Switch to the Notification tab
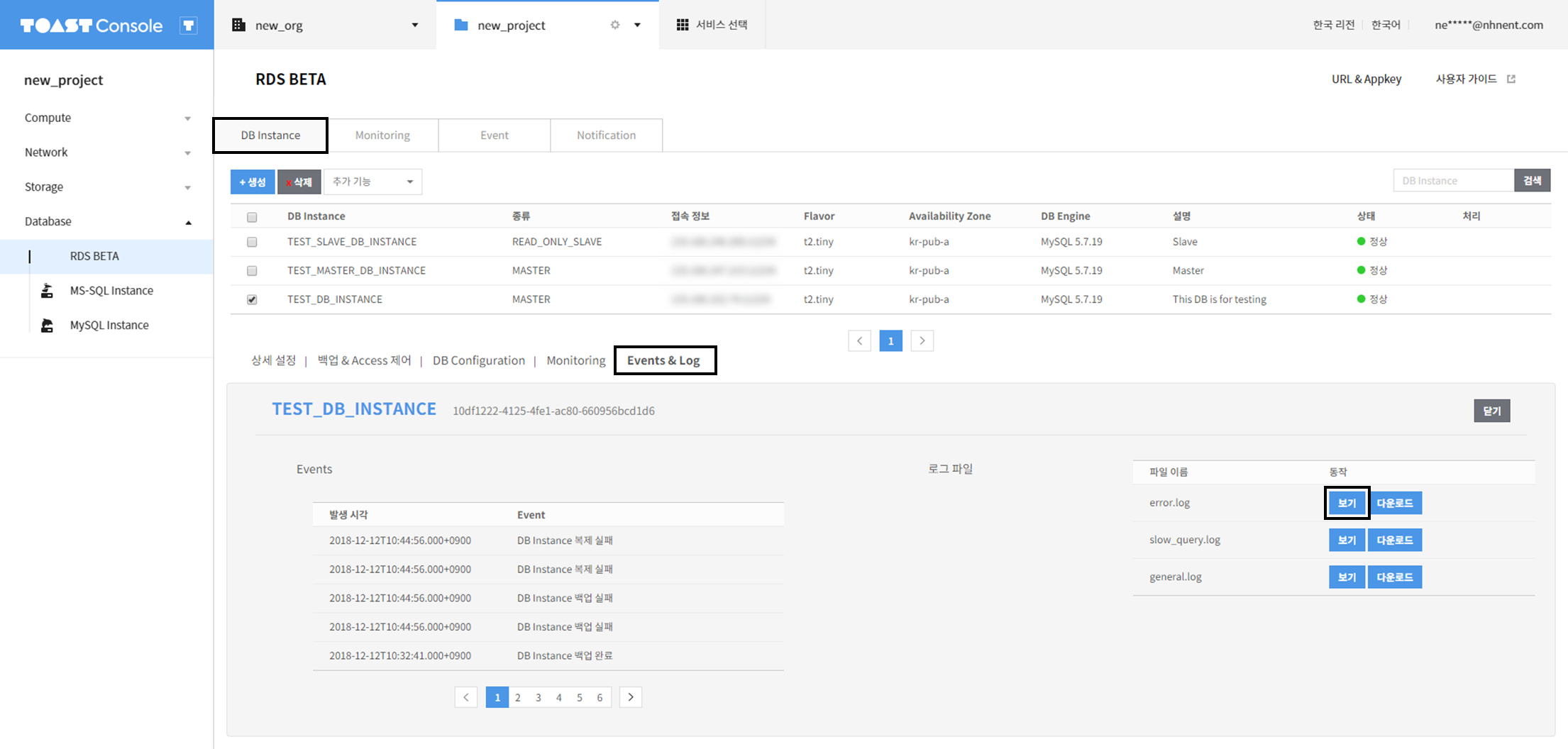This screenshot has height=749, width=1568. coord(607,135)
